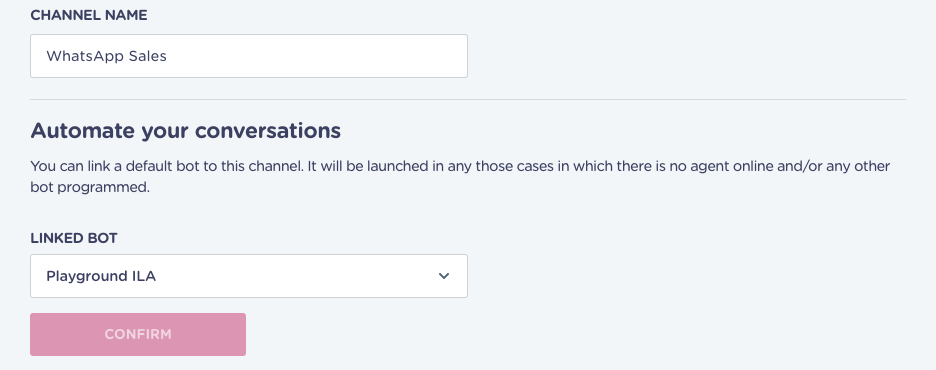
Task: Confirm the linked bot settings
Action: point(138,334)
